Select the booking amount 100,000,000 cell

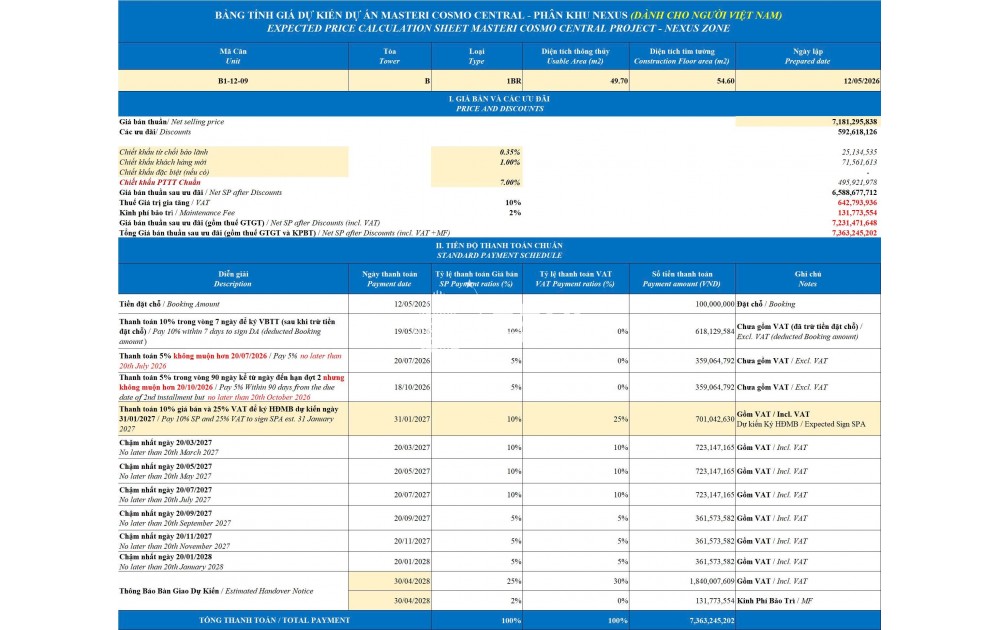tap(682, 304)
